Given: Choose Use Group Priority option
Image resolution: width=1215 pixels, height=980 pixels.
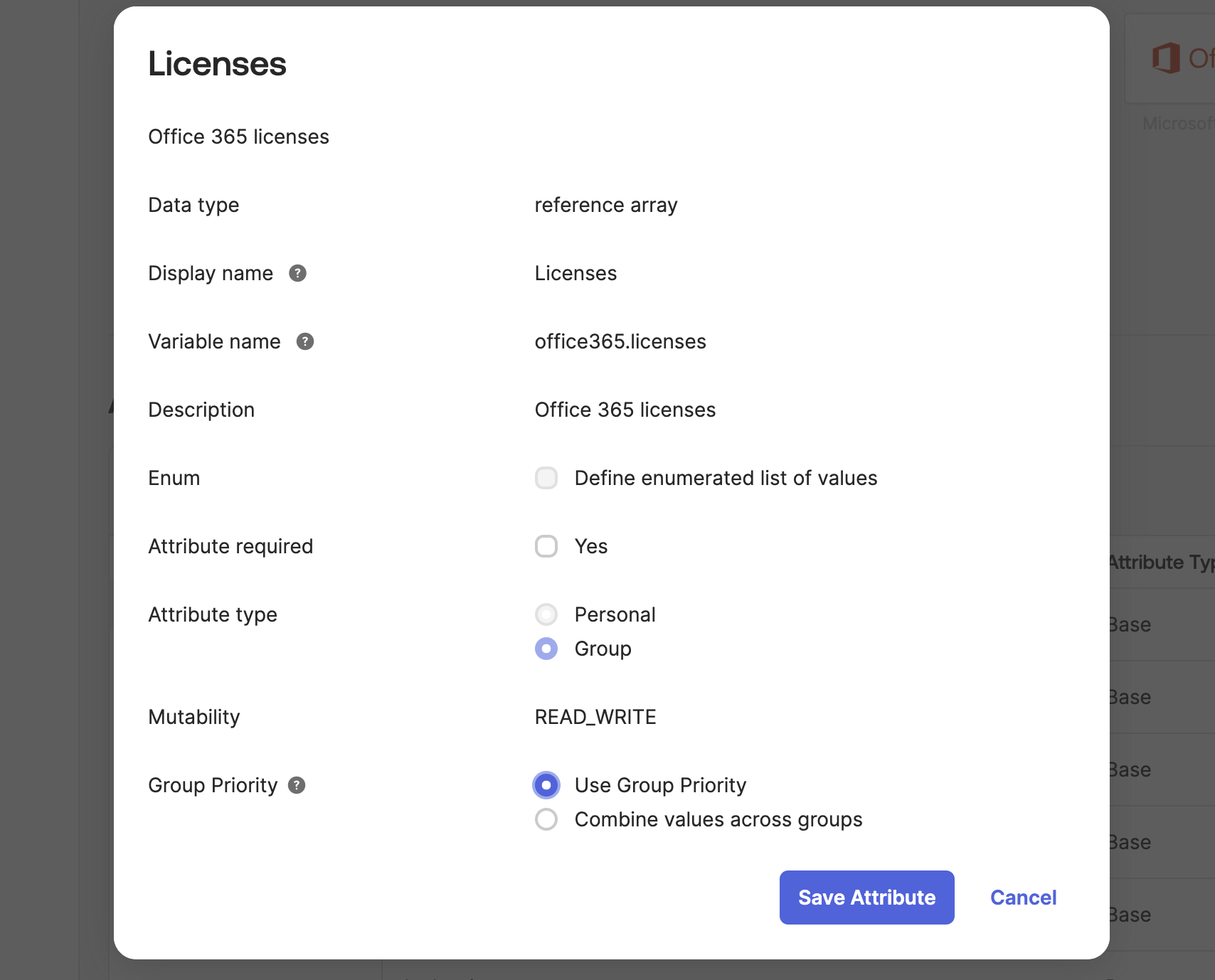Looking at the screenshot, I should [546, 785].
